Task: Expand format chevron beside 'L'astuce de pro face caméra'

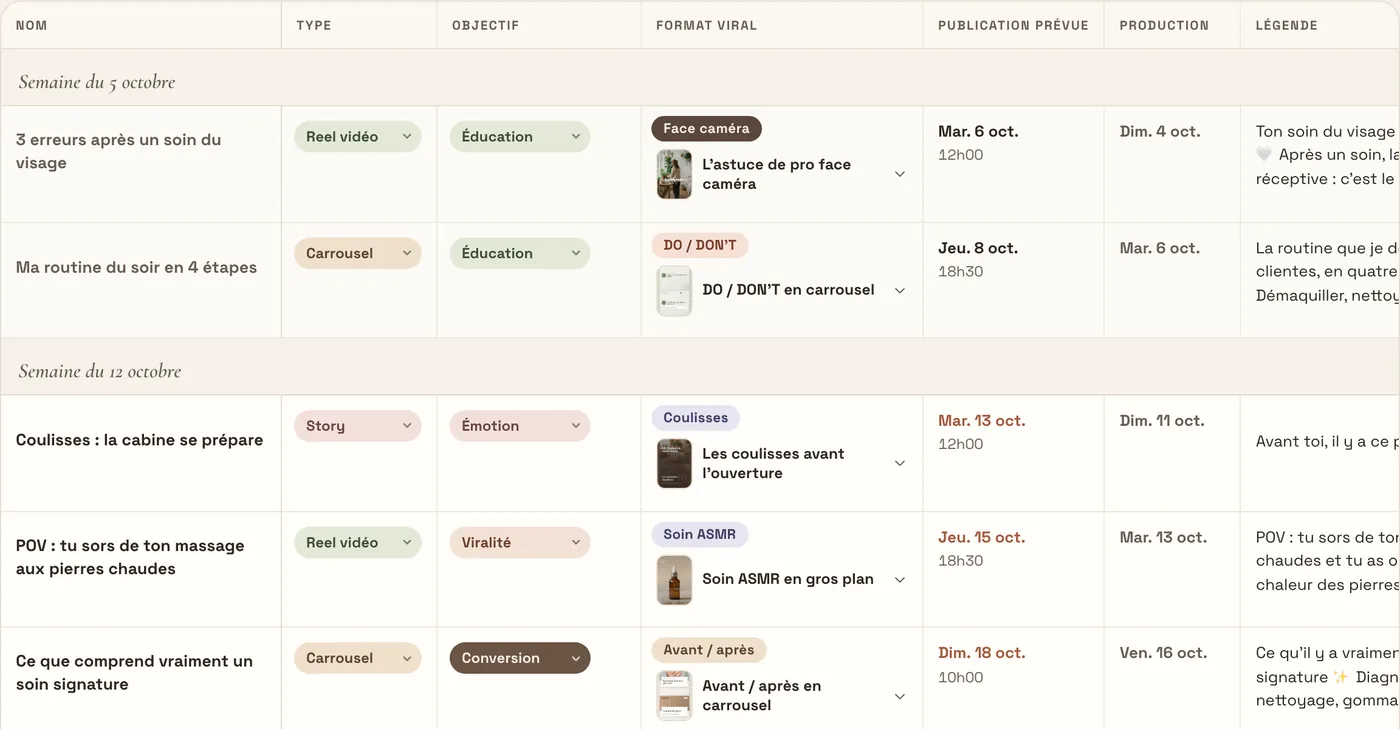Action: click(x=899, y=174)
